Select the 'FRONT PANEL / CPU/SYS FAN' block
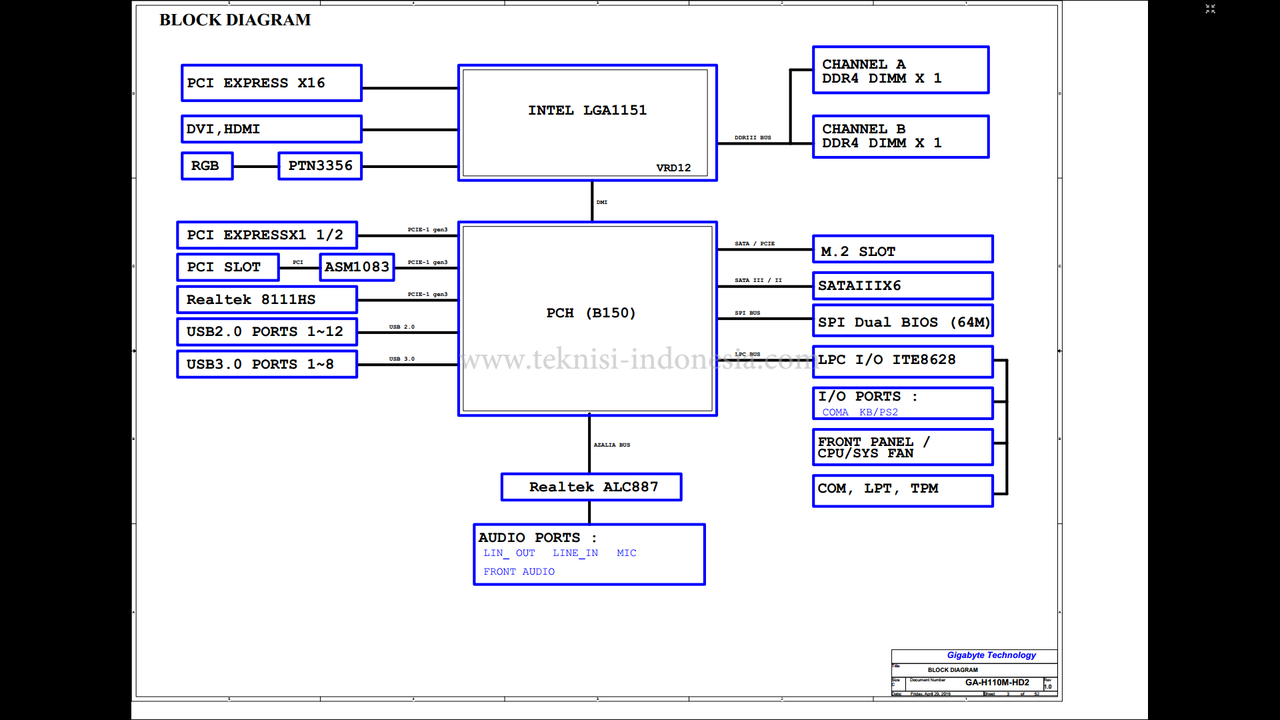This screenshot has height=720, width=1280. (902, 447)
